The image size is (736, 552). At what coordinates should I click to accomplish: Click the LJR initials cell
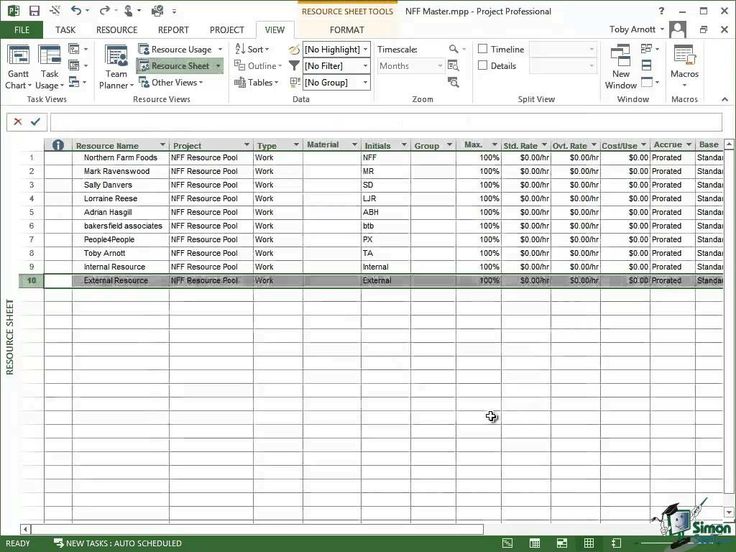385,199
